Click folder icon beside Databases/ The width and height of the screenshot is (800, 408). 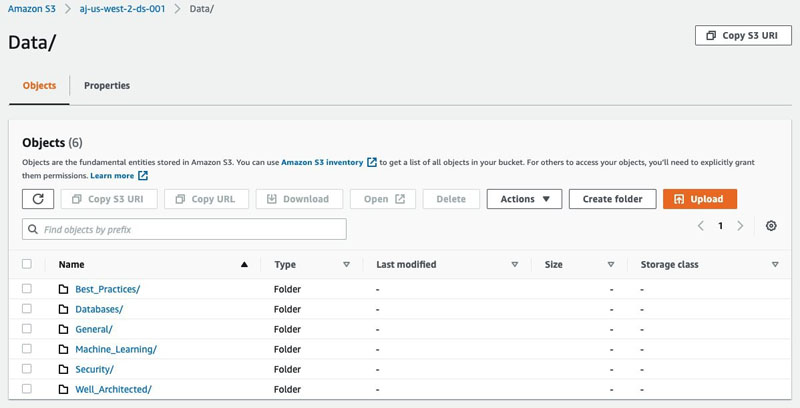(63, 309)
